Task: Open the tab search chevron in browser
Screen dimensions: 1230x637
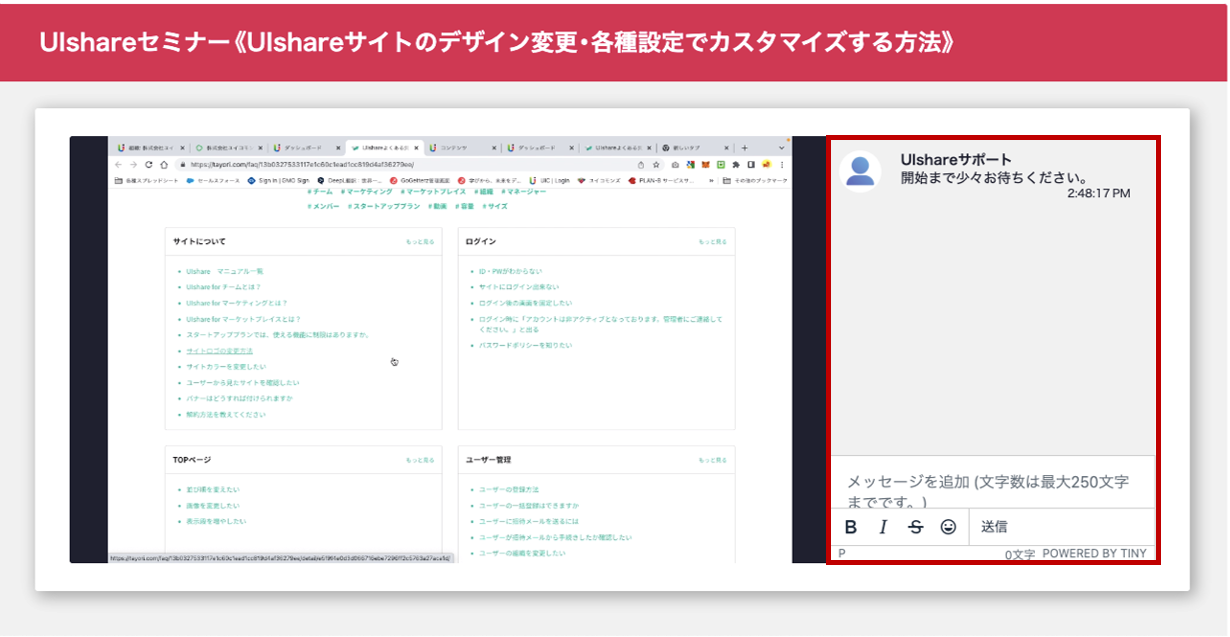Action: point(780,147)
